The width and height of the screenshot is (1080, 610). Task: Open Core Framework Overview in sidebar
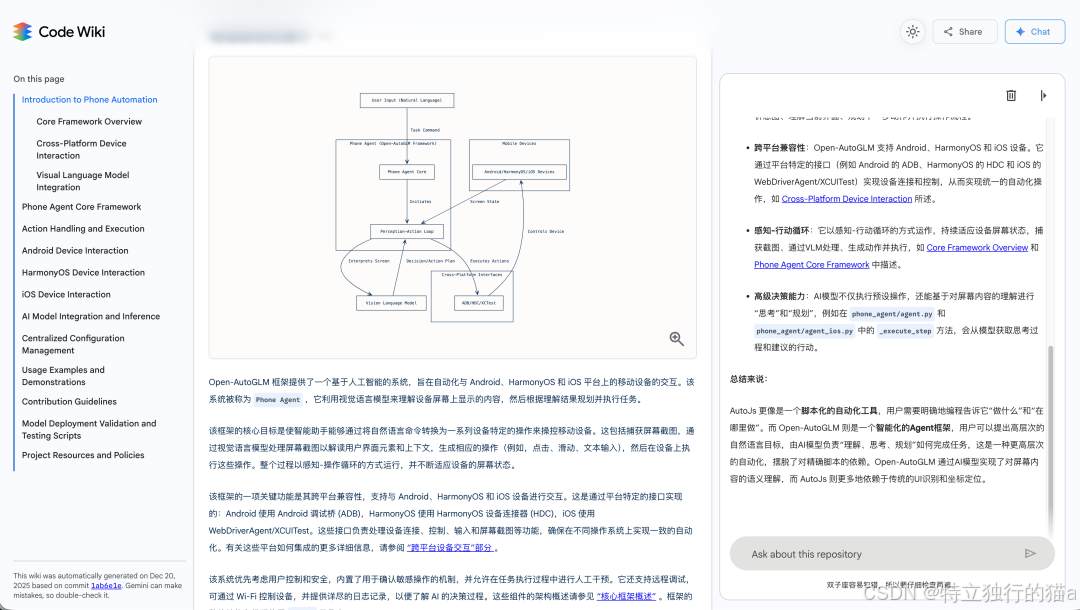pyautogui.click(x=89, y=122)
